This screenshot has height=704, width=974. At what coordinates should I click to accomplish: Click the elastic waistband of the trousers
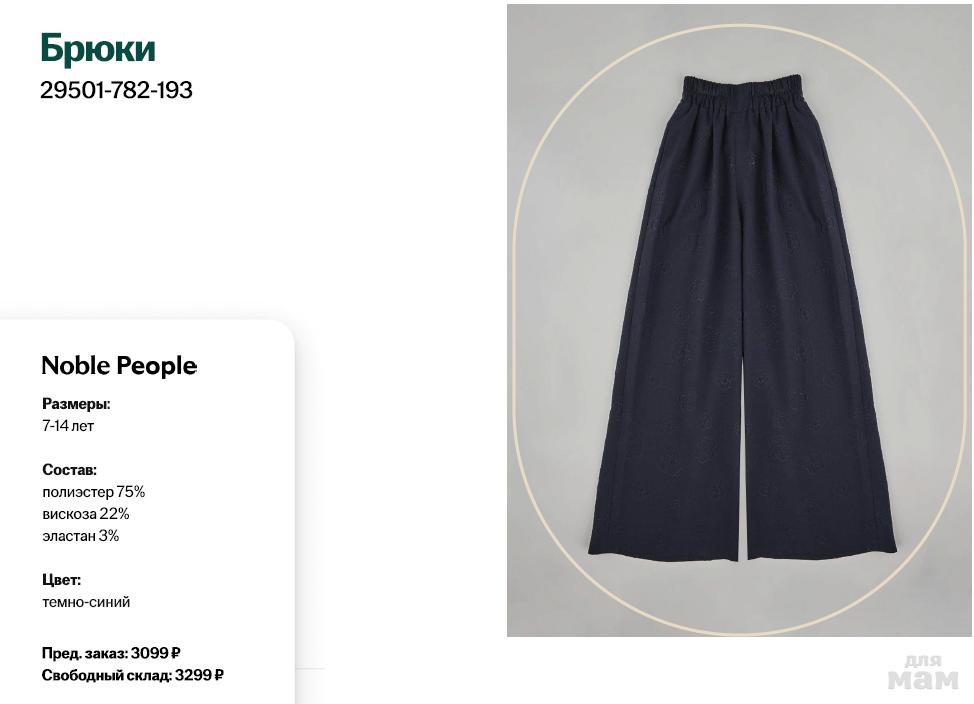[742, 87]
